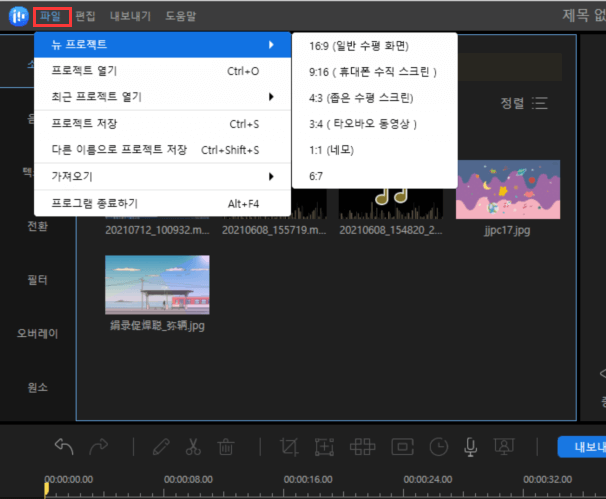
Task: Open the 파일 menu
Action: 51,16
